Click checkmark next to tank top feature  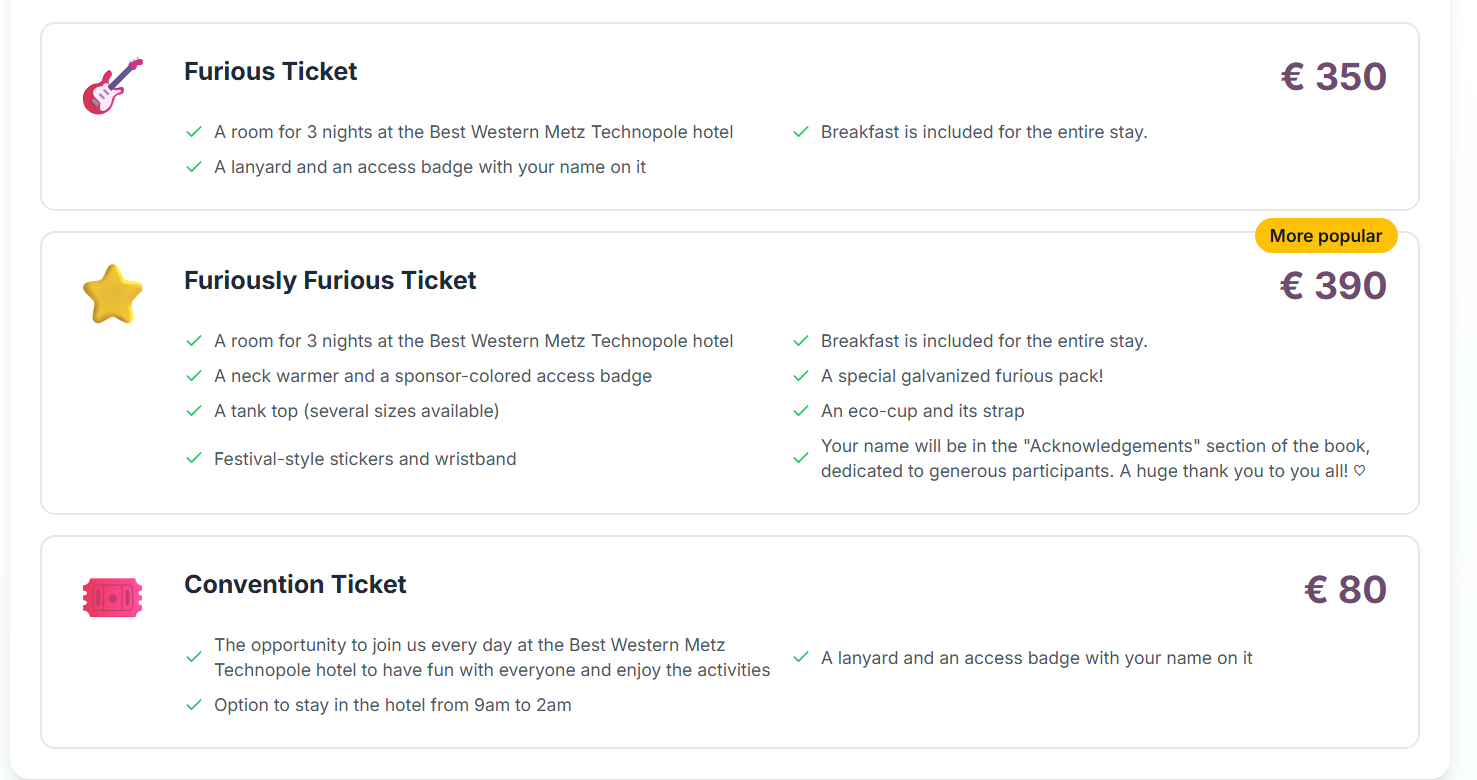(194, 411)
